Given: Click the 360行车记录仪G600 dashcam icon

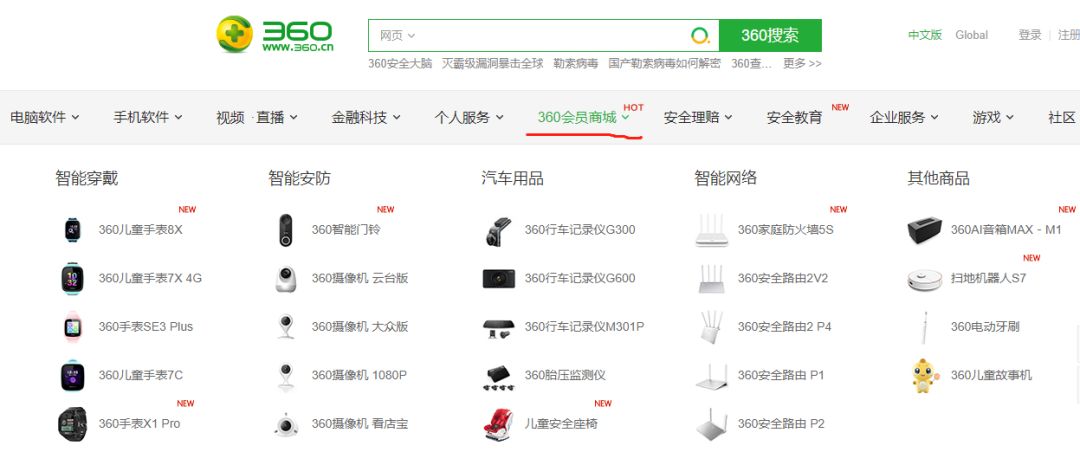Looking at the screenshot, I should [x=499, y=278].
